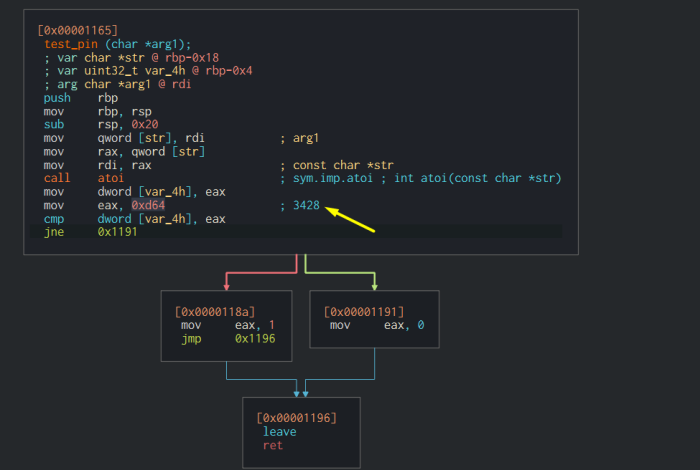The width and height of the screenshot is (700, 470).
Task: Click the [0x0000118a] block header
Action: coord(215,312)
